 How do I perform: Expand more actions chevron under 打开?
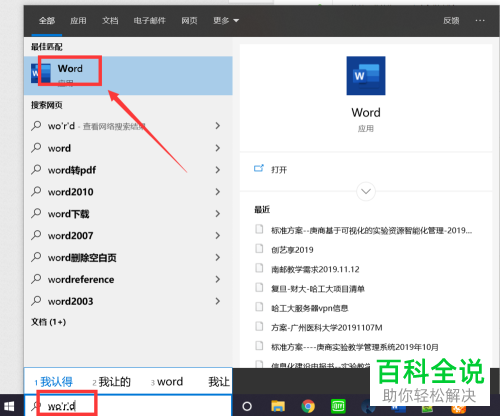click(x=366, y=191)
